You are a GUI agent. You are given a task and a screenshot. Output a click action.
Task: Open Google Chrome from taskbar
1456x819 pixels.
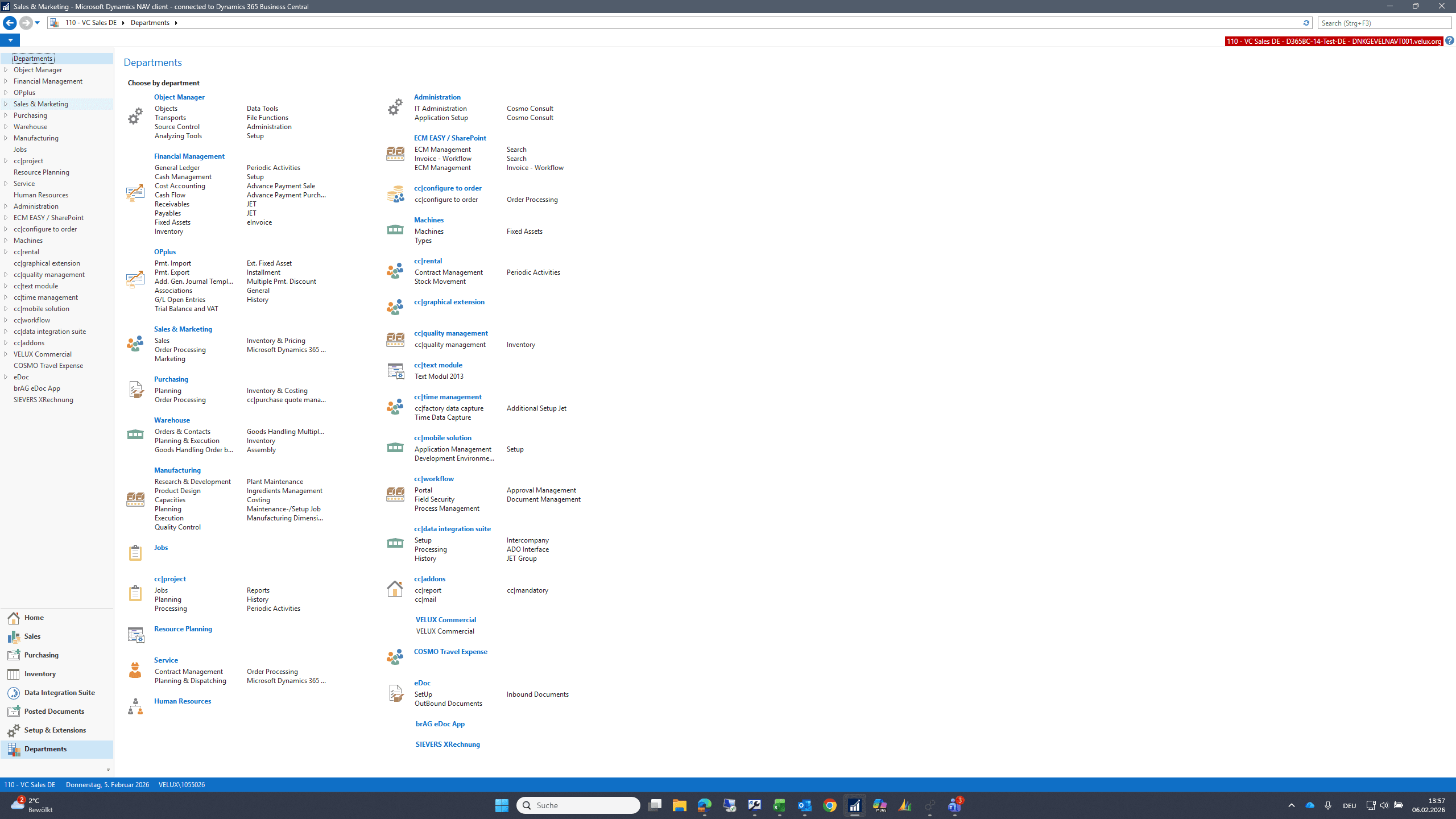pos(830,805)
